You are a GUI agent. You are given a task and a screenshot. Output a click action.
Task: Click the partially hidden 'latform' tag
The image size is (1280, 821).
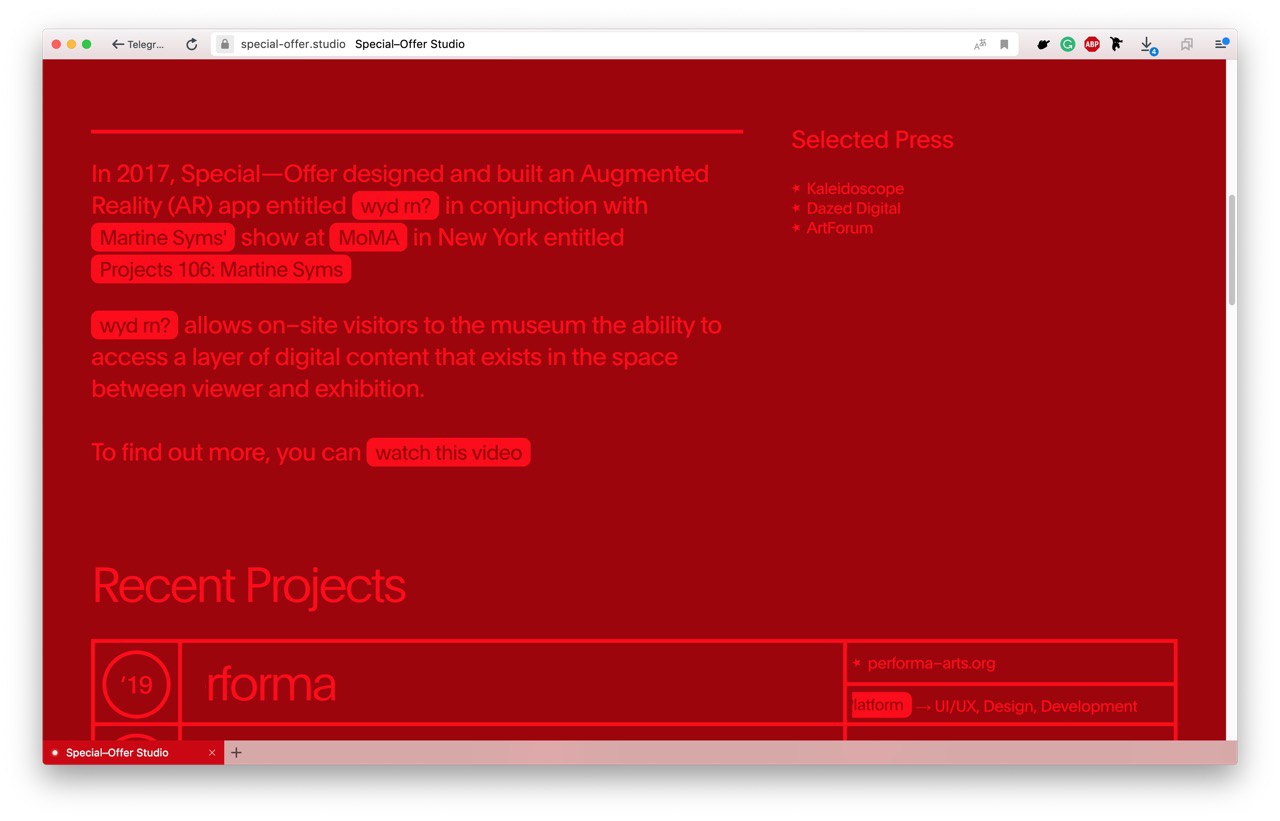click(880, 705)
